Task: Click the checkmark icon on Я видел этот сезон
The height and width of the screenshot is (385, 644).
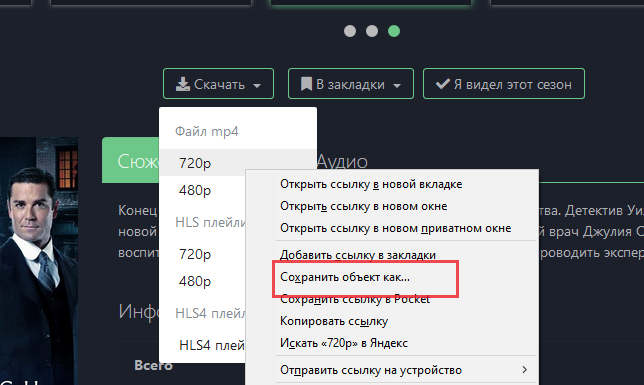Action: pyautogui.click(x=443, y=84)
